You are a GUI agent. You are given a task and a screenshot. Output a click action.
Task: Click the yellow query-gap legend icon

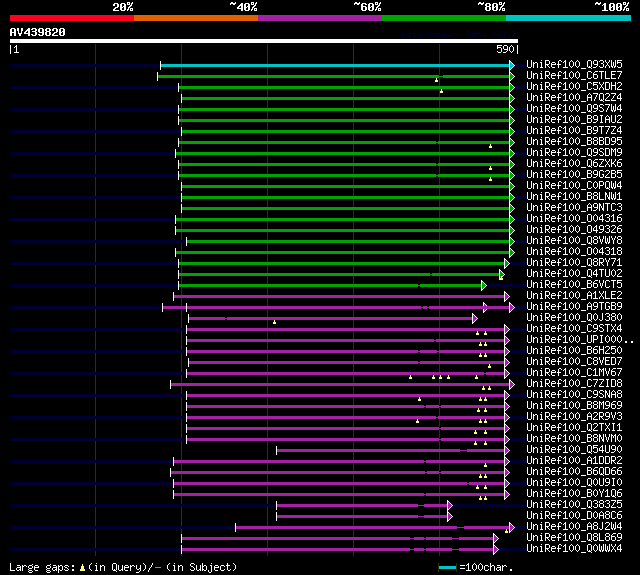tap(82, 567)
